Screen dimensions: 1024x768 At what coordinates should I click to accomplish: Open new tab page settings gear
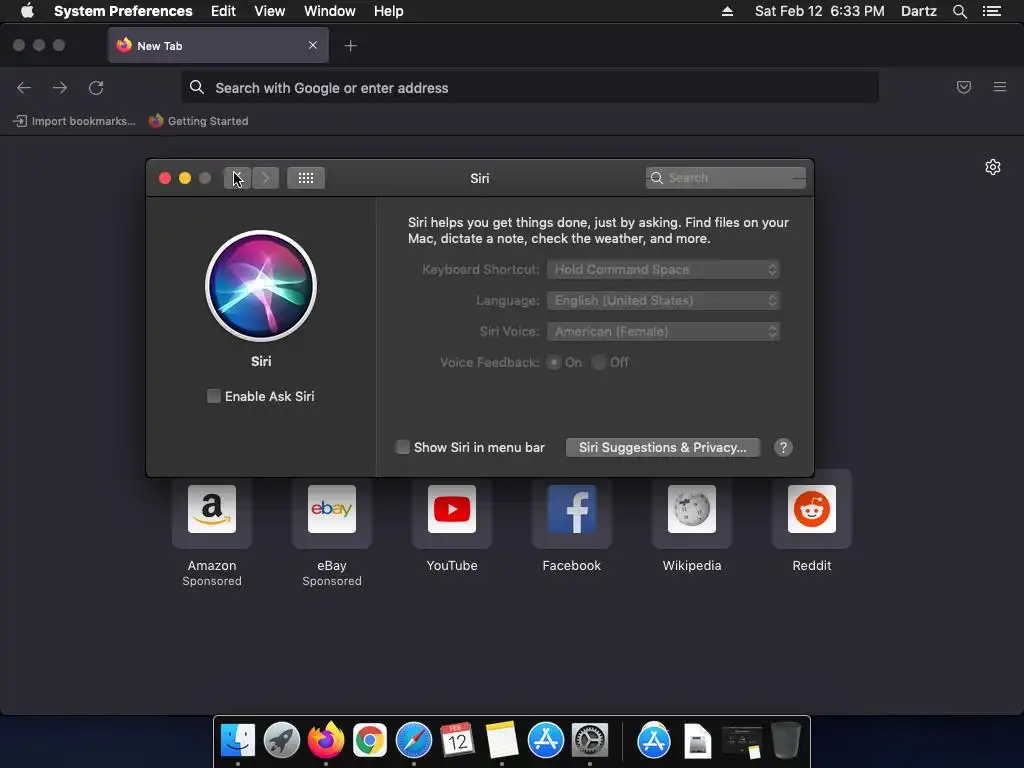tap(993, 167)
